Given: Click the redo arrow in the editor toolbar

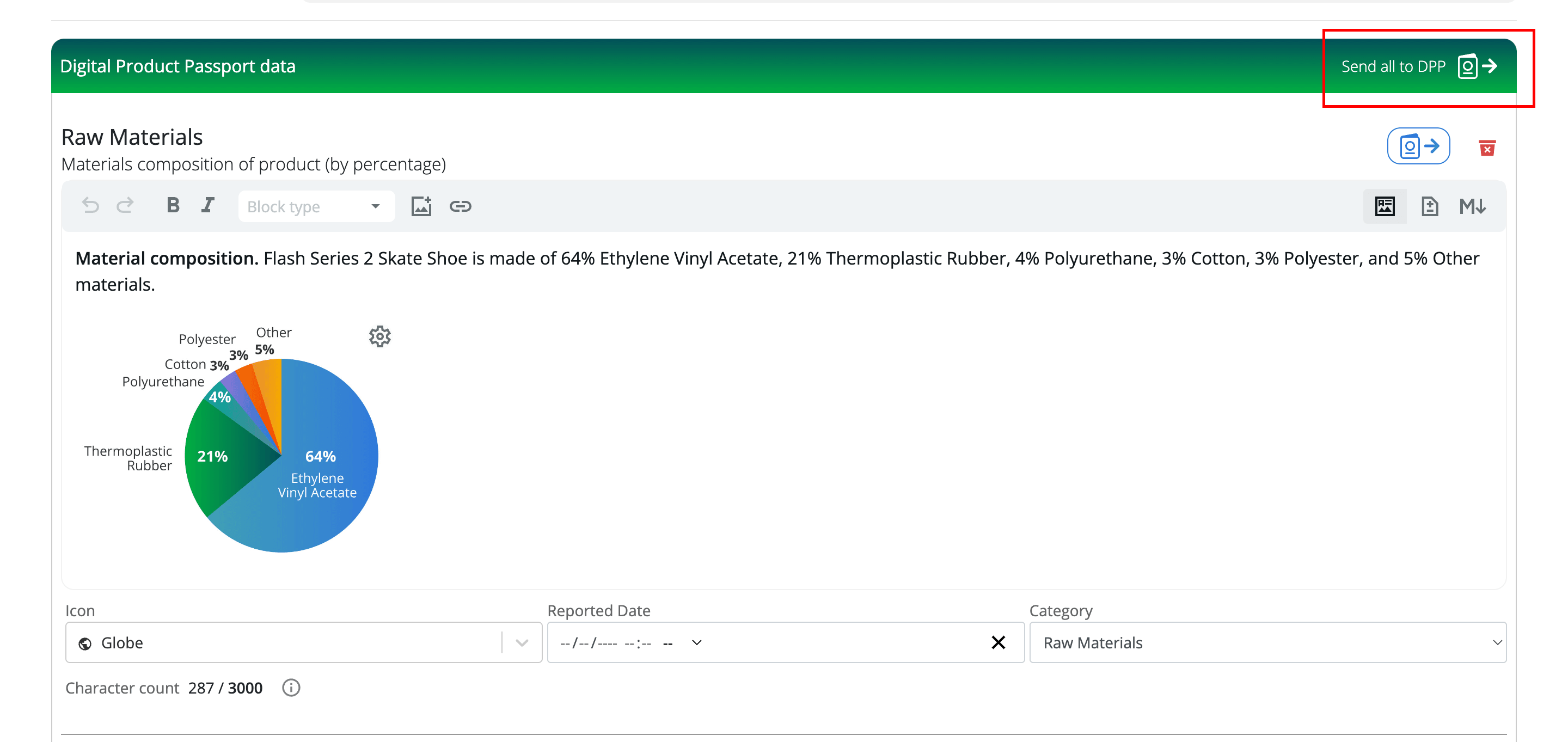Looking at the screenshot, I should point(125,206).
